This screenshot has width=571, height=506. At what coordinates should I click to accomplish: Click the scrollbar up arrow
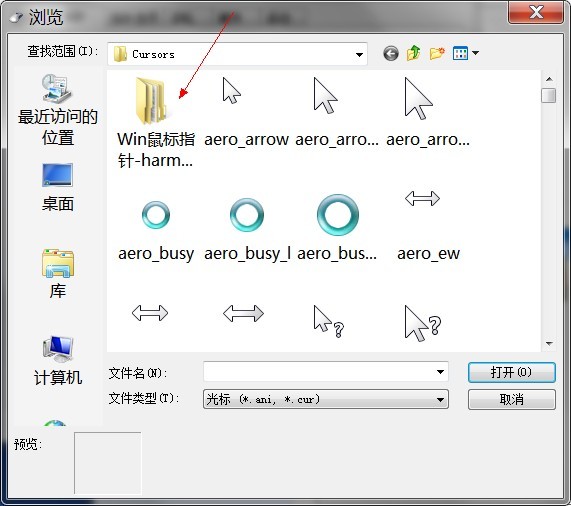point(549,79)
